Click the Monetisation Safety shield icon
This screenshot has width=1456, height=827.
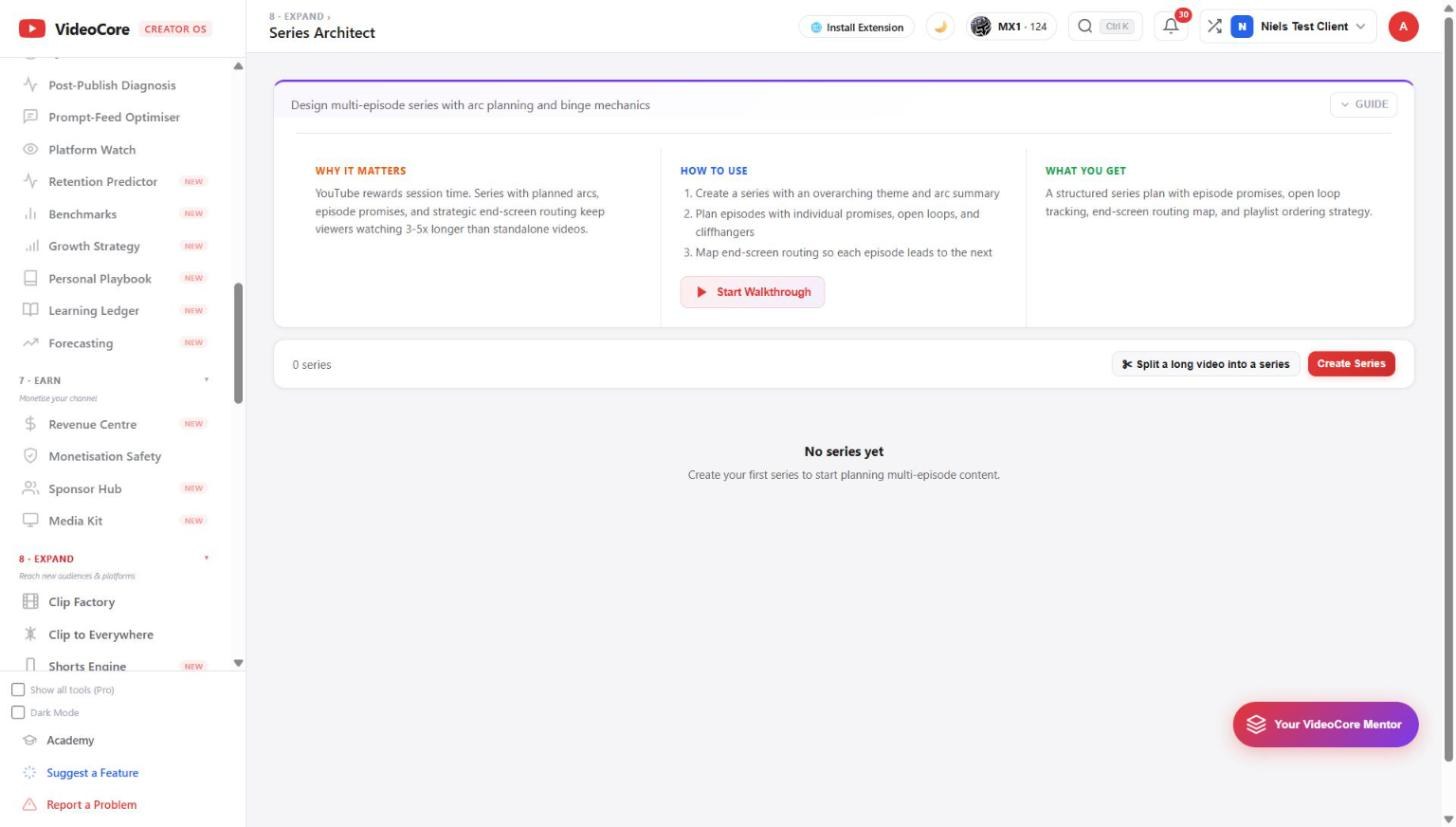coord(30,456)
